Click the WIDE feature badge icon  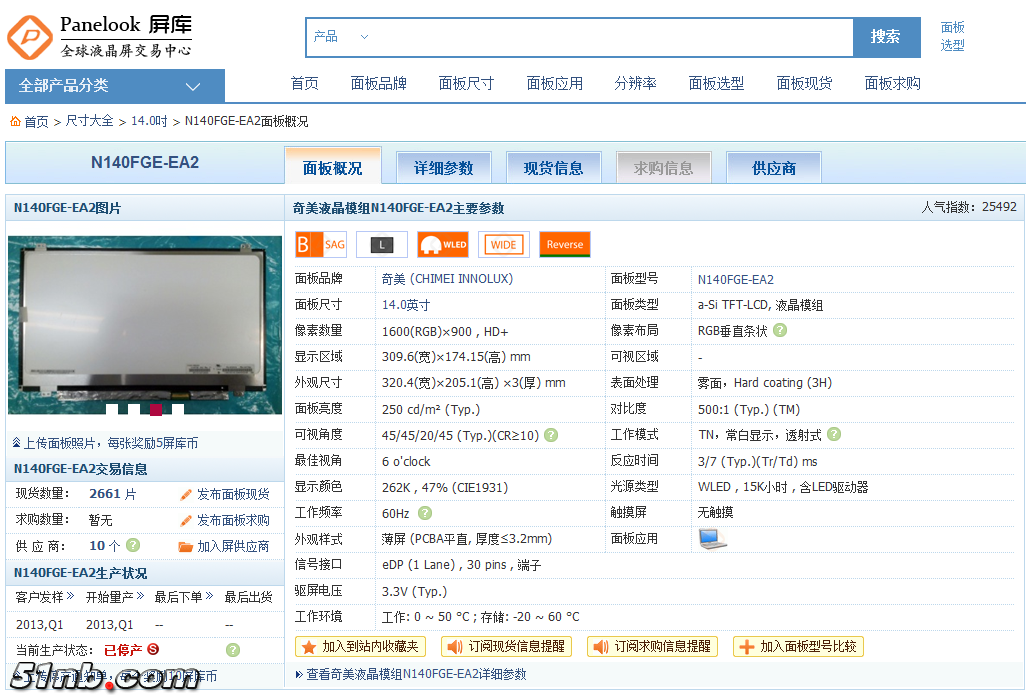point(503,244)
